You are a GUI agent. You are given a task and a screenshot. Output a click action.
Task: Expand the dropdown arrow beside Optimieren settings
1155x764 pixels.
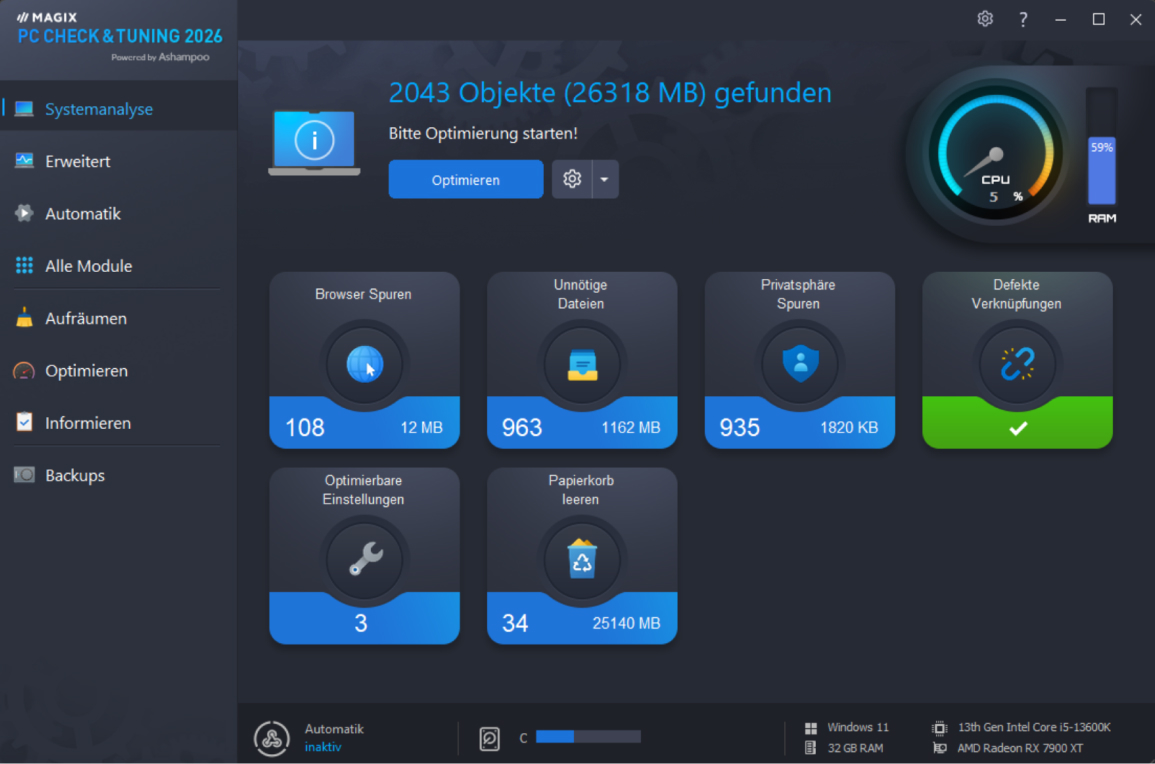pos(605,180)
